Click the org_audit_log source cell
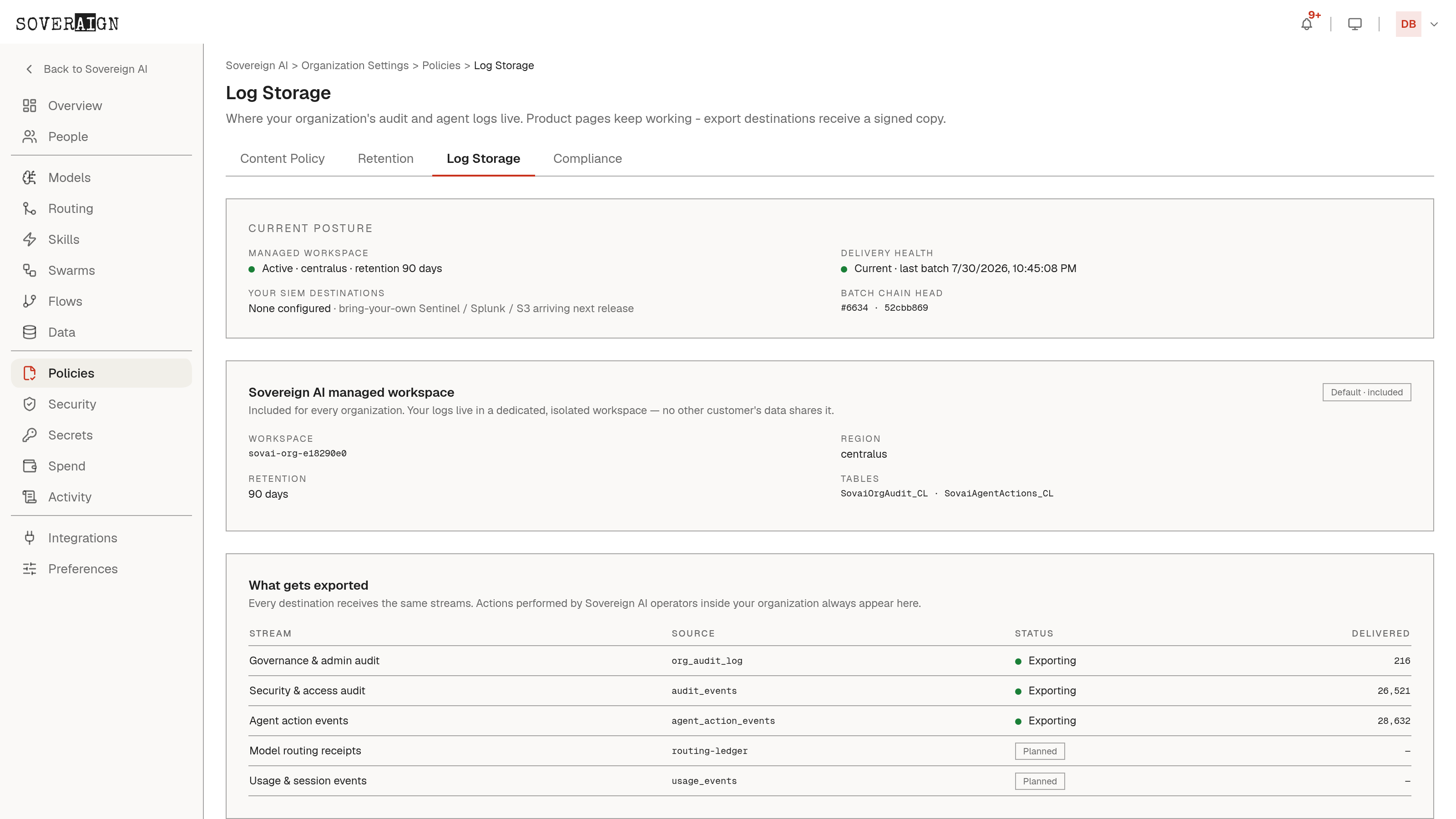 (x=707, y=661)
